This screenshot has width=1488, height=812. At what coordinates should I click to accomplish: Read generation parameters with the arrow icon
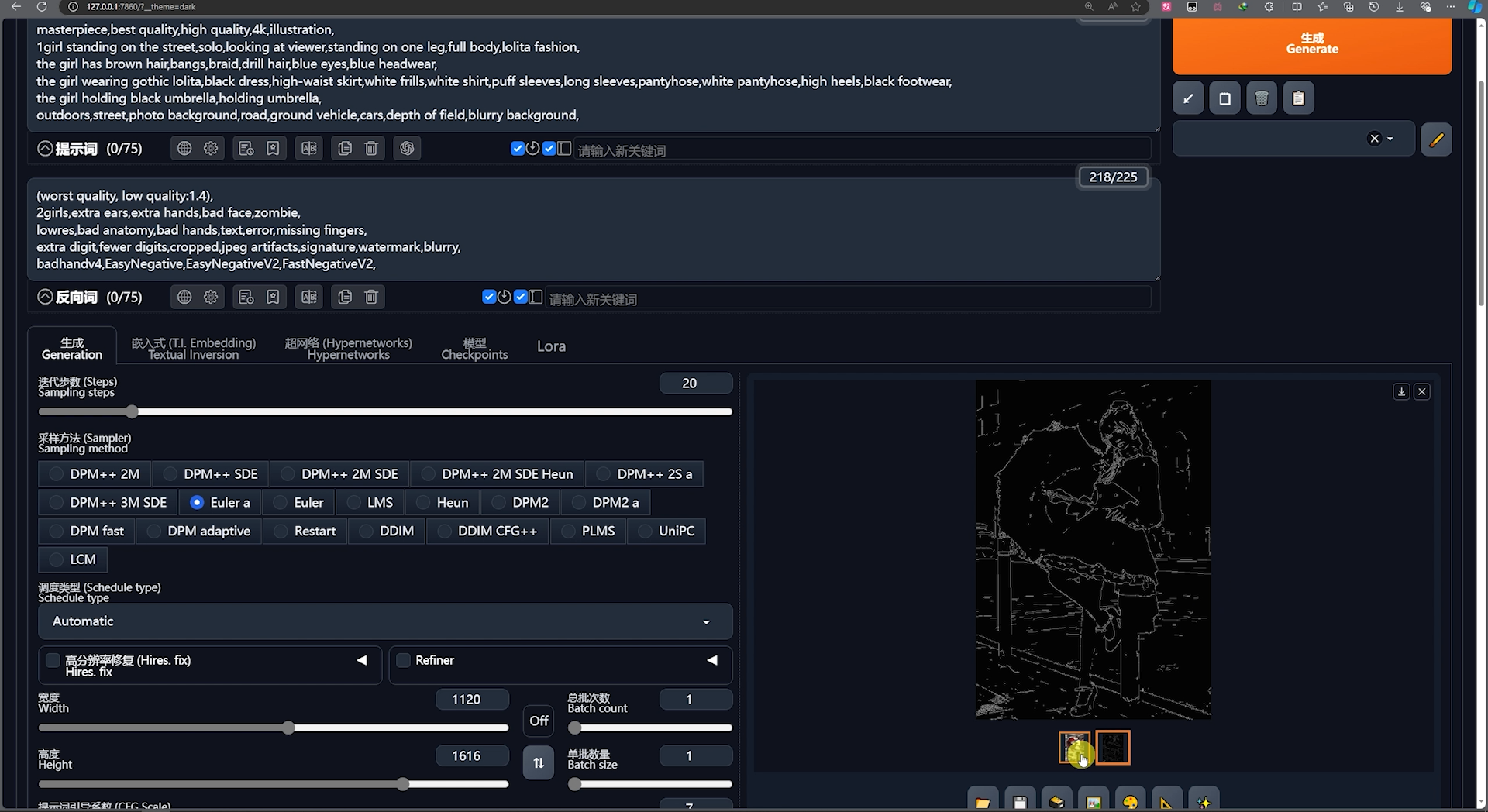tap(1188, 98)
